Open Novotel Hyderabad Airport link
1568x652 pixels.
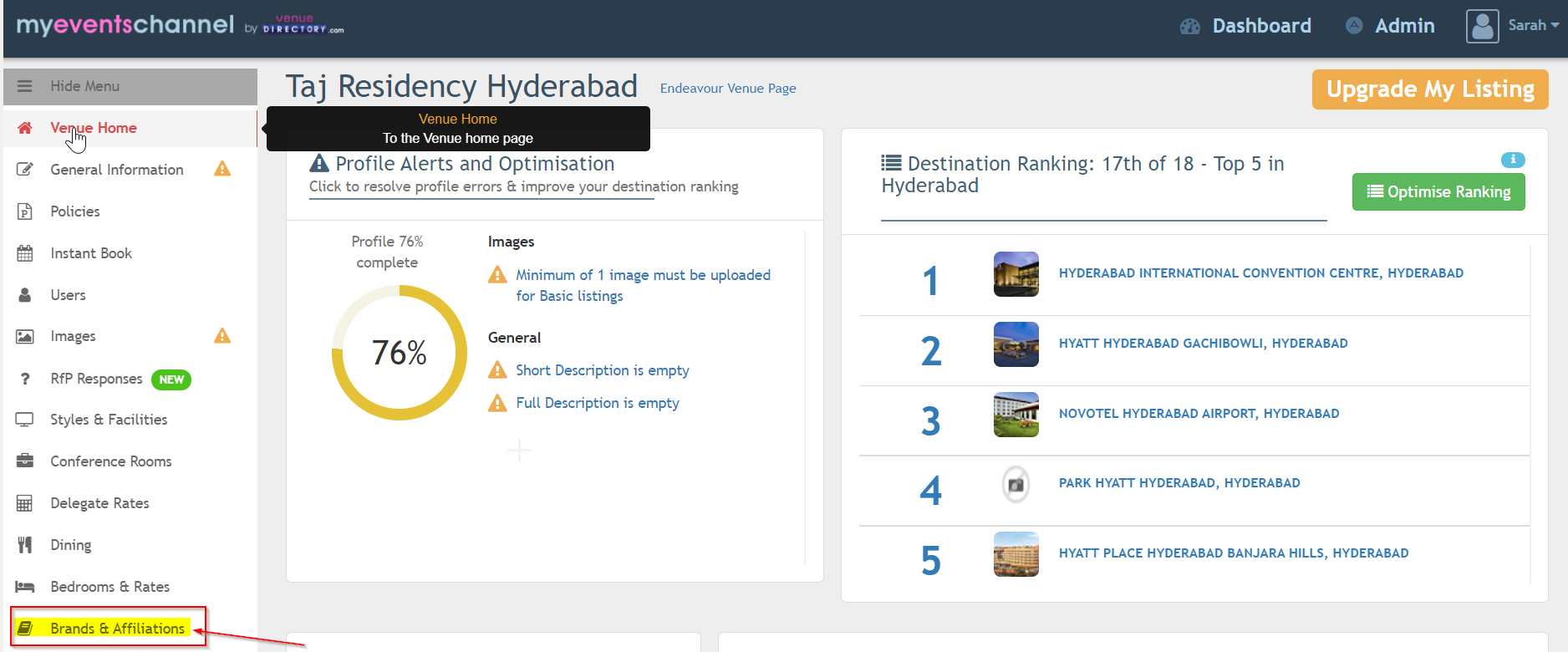pyautogui.click(x=1199, y=414)
